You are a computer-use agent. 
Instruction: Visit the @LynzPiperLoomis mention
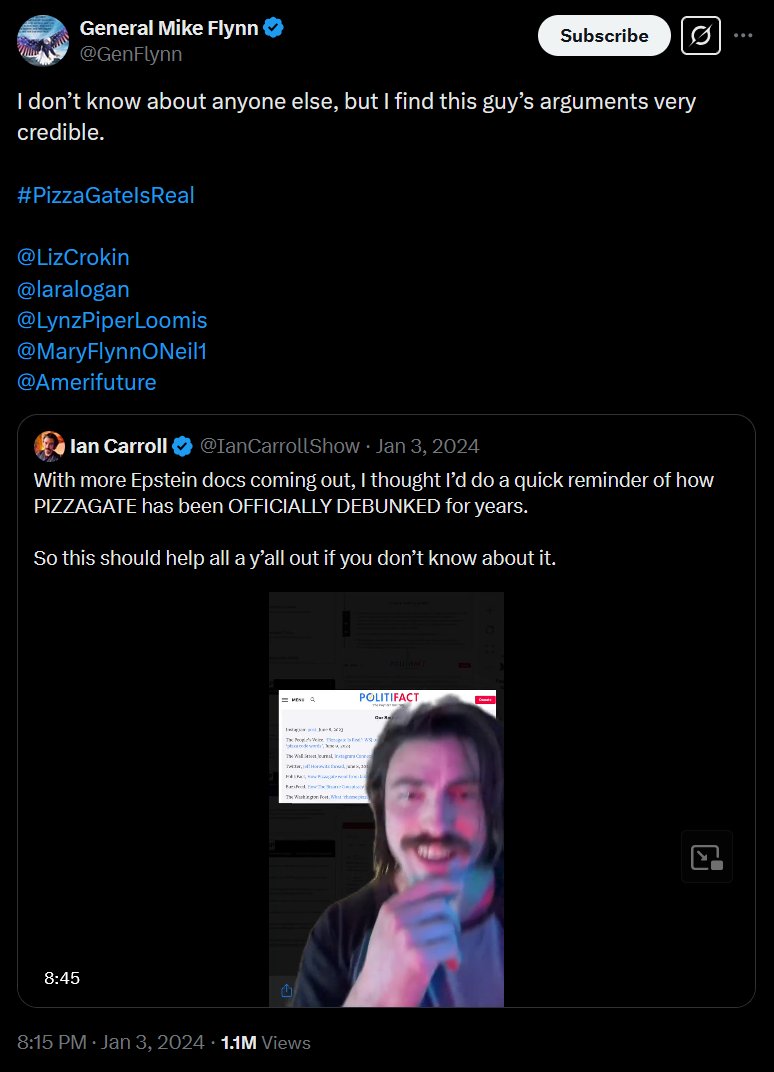coord(112,320)
